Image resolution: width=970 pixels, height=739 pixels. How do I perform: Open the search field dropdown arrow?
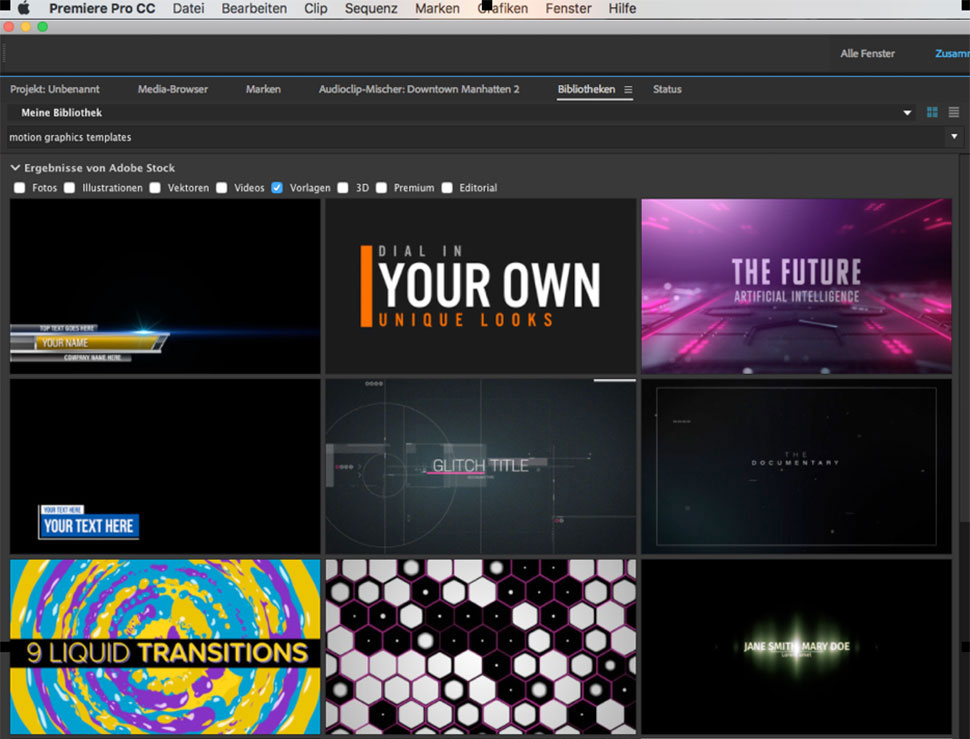point(953,137)
